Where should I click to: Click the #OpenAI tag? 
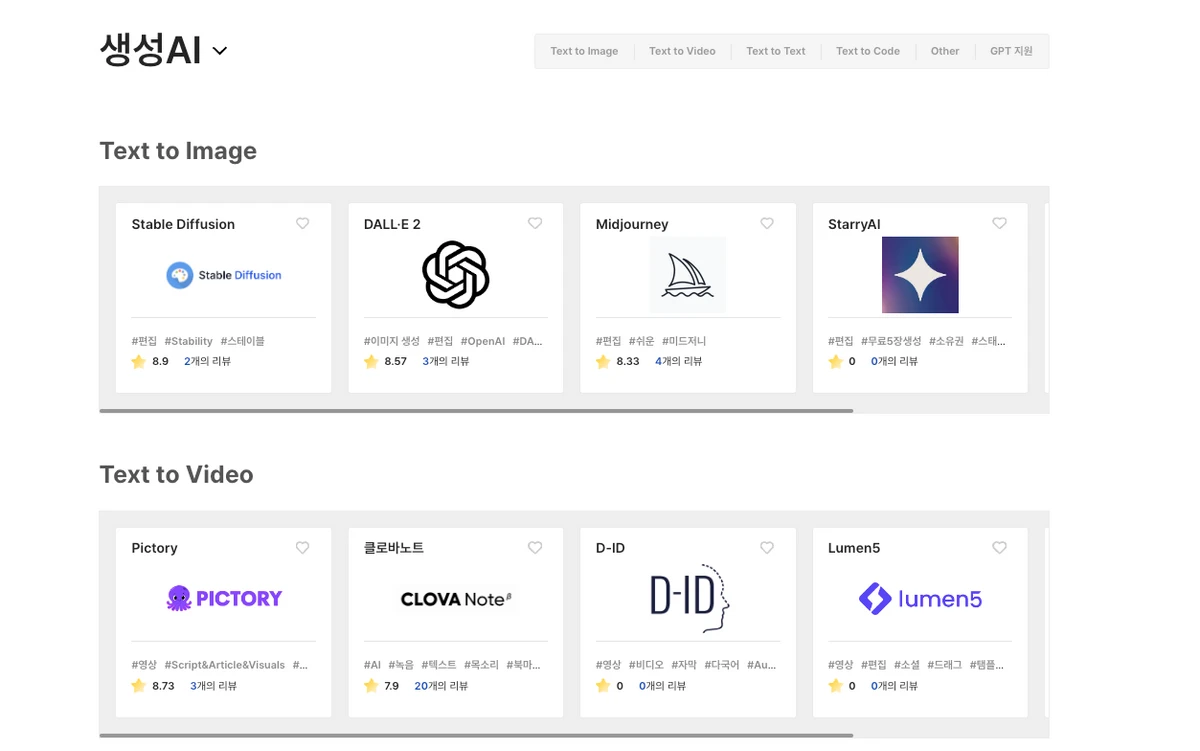click(483, 341)
